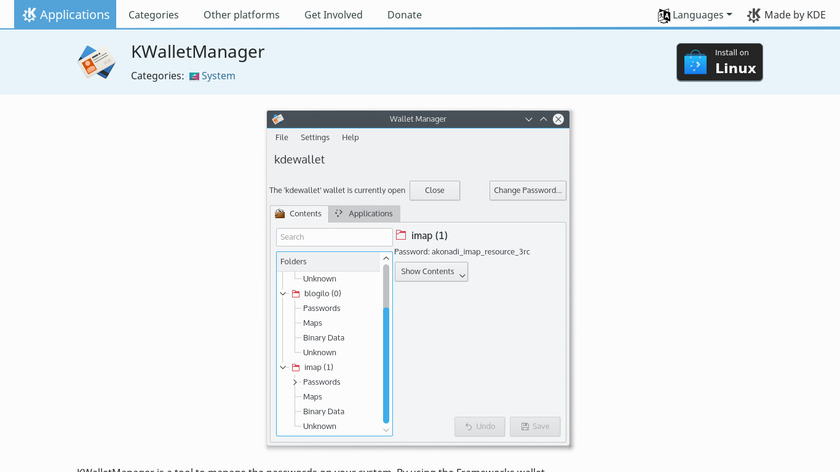Click the Applications tab icon

point(339,213)
